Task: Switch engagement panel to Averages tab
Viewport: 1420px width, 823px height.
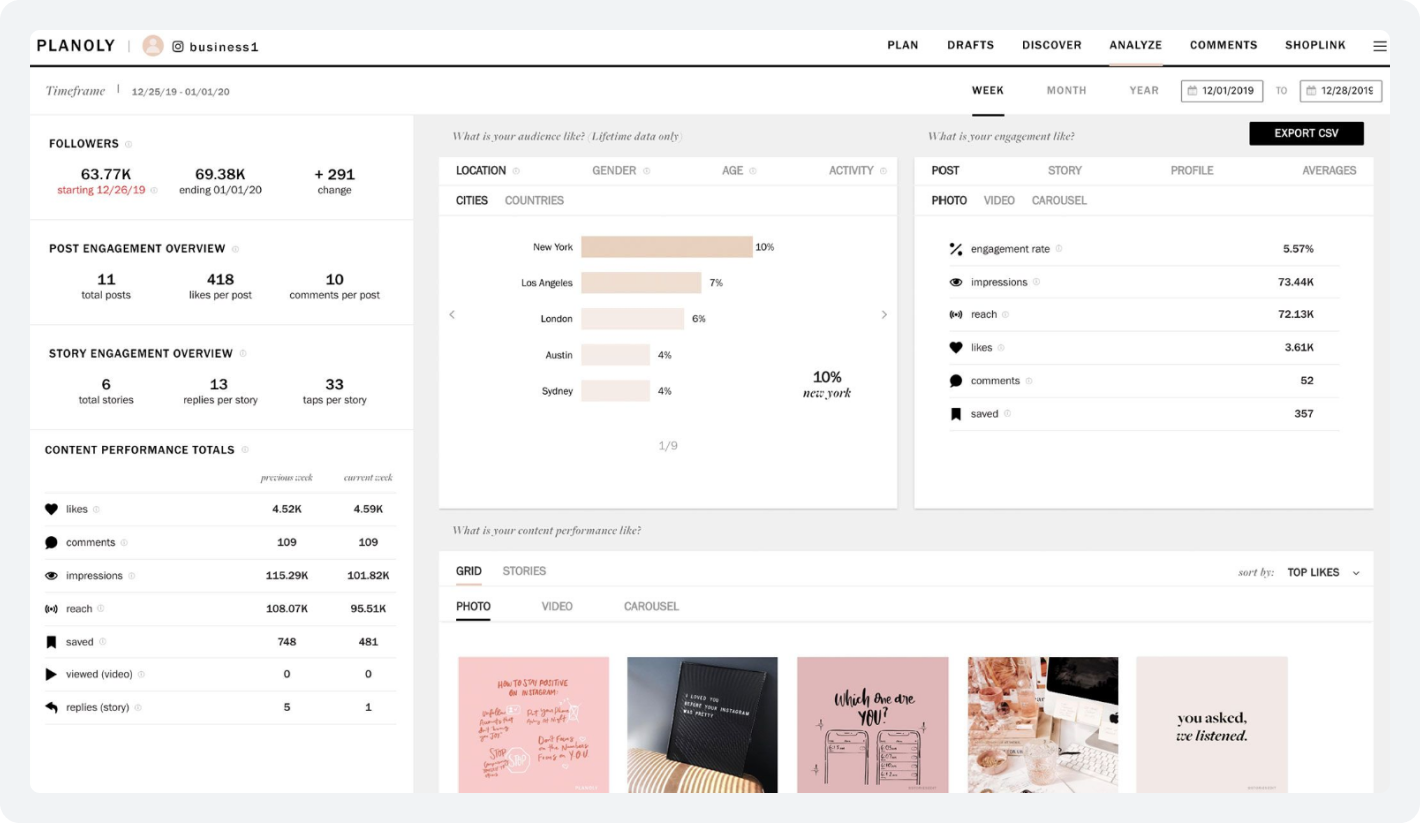Action: pos(1329,171)
